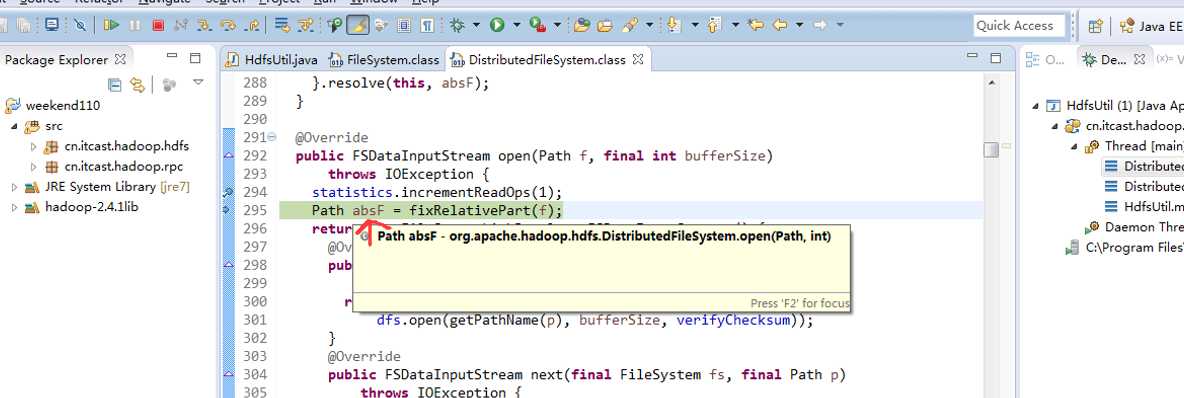Toggle Use Step Filters icon
Image resolution: width=1184 pixels, height=398 pixels.
point(305,25)
